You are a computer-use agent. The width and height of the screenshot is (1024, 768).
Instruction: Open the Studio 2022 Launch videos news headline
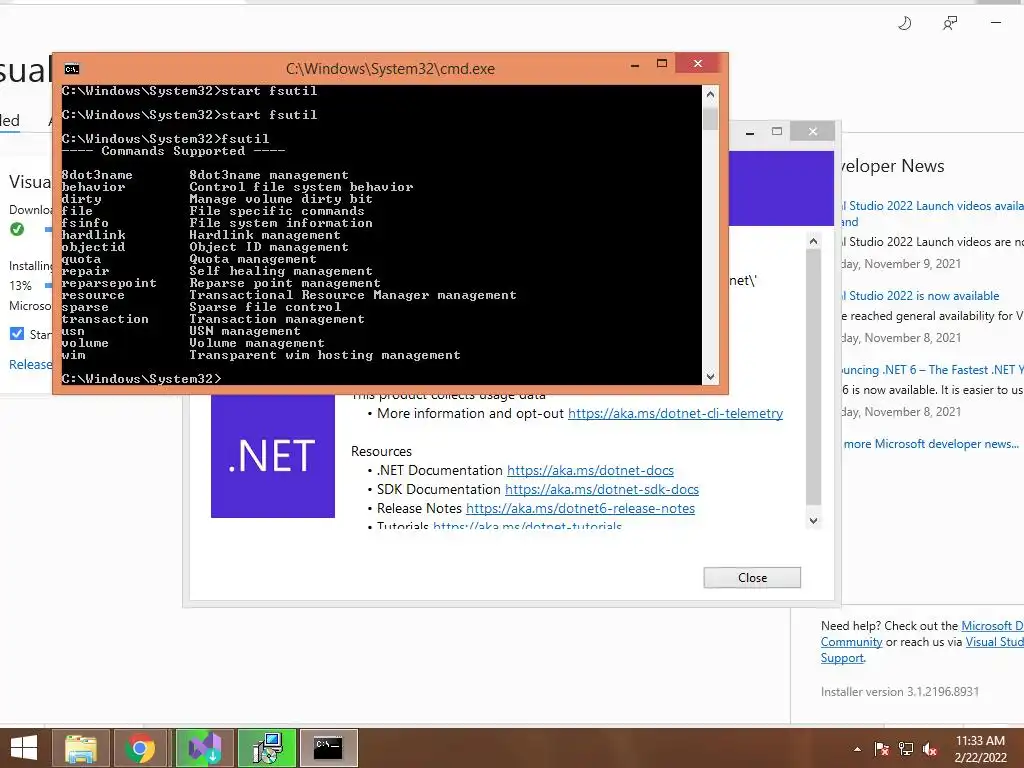click(932, 214)
